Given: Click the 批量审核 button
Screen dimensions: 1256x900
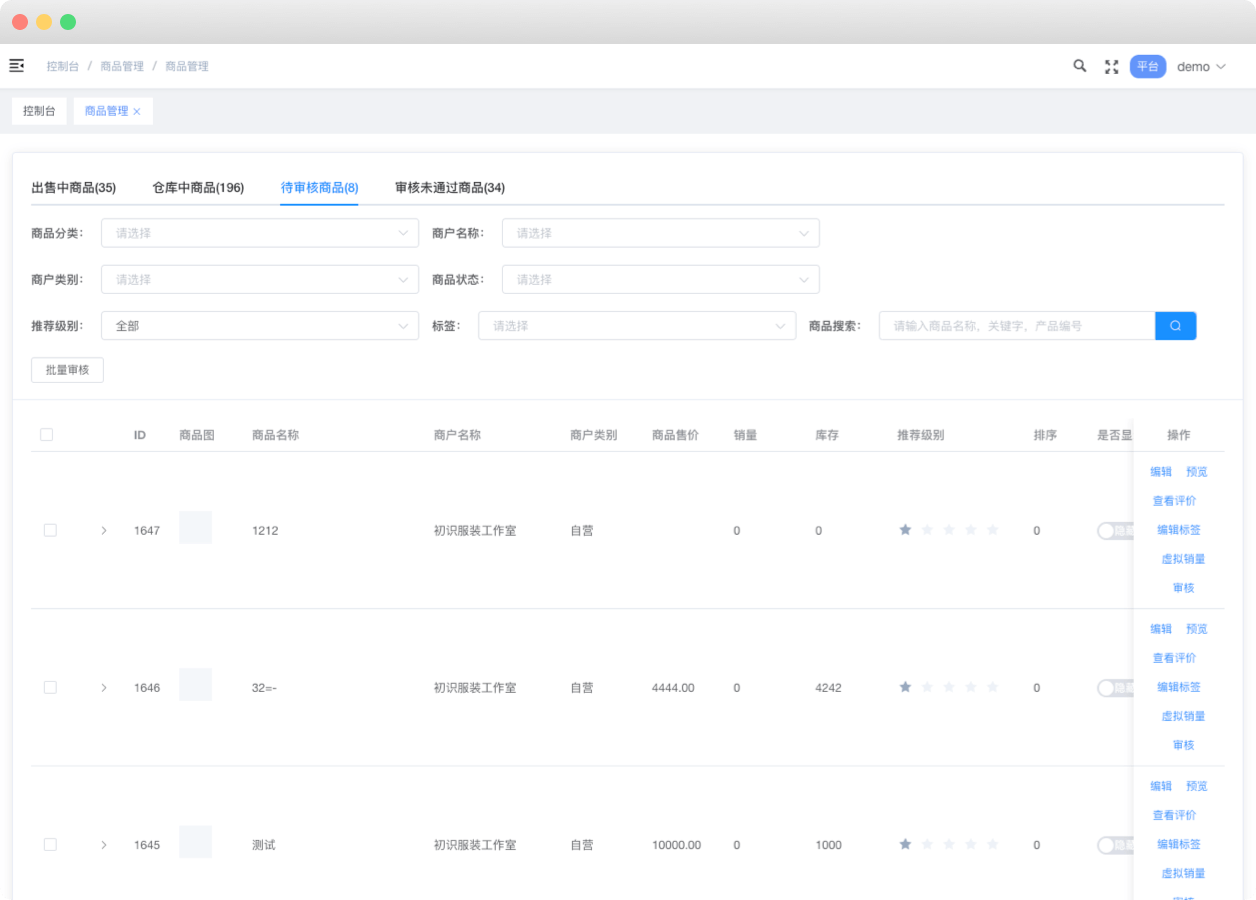Looking at the screenshot, I should click(x=67, y=370).
